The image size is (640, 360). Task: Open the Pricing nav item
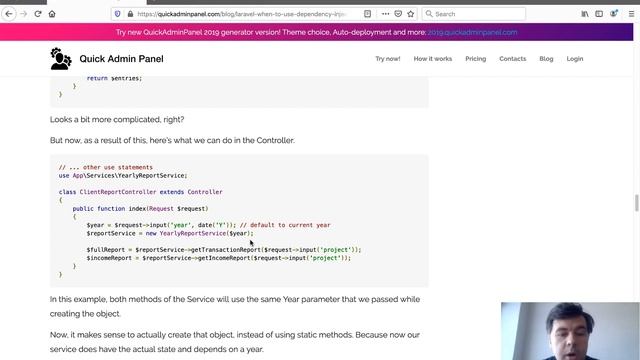click(476, 59)
